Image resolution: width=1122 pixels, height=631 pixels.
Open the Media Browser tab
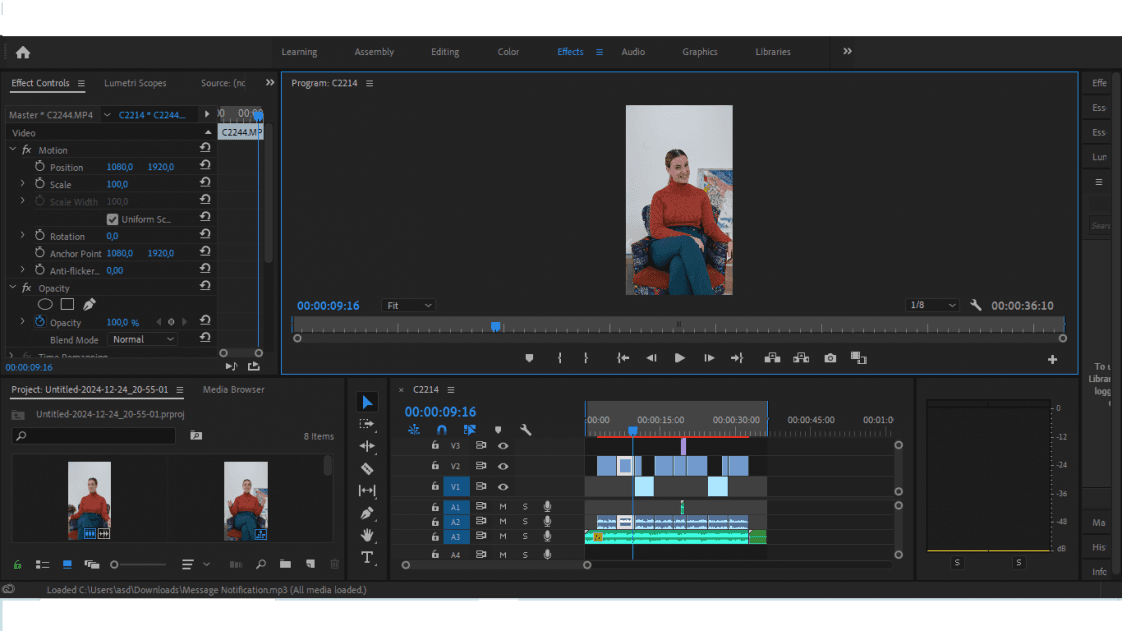point(233,390)
